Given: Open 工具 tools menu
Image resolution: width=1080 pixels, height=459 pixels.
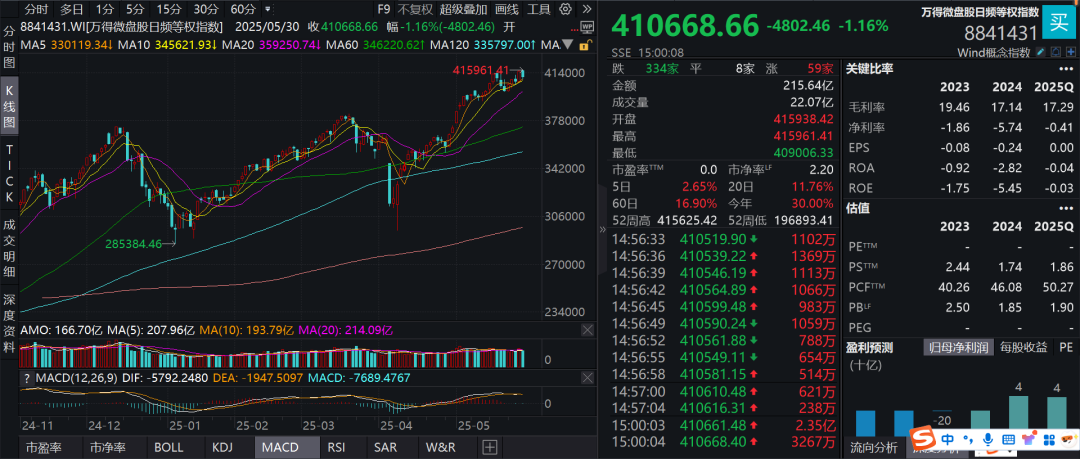Looking at the screenshot, I should (539, 10).
